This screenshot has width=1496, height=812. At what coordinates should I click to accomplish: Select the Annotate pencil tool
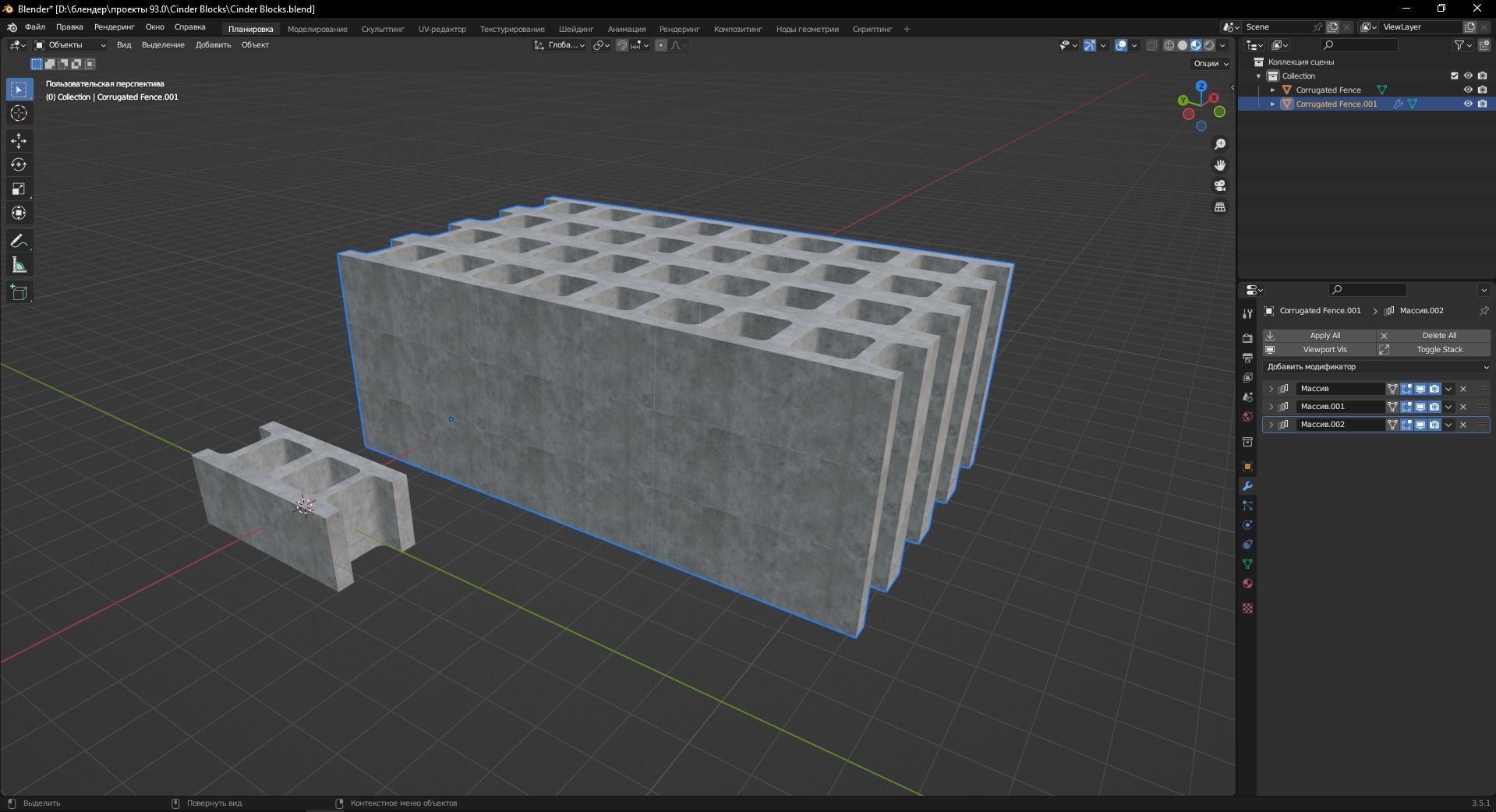pyautogui.click(x=19, y=242)
